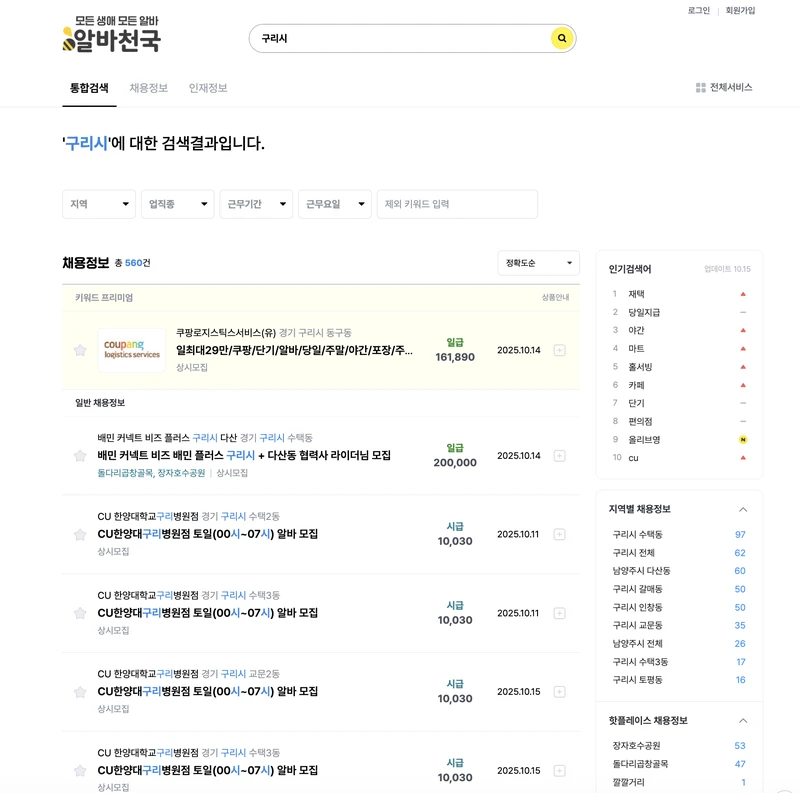Viewport: 800px width, 793px height.
Task: Open 남양주시 전체 regional listings
Action: click(x=638, y=643)
